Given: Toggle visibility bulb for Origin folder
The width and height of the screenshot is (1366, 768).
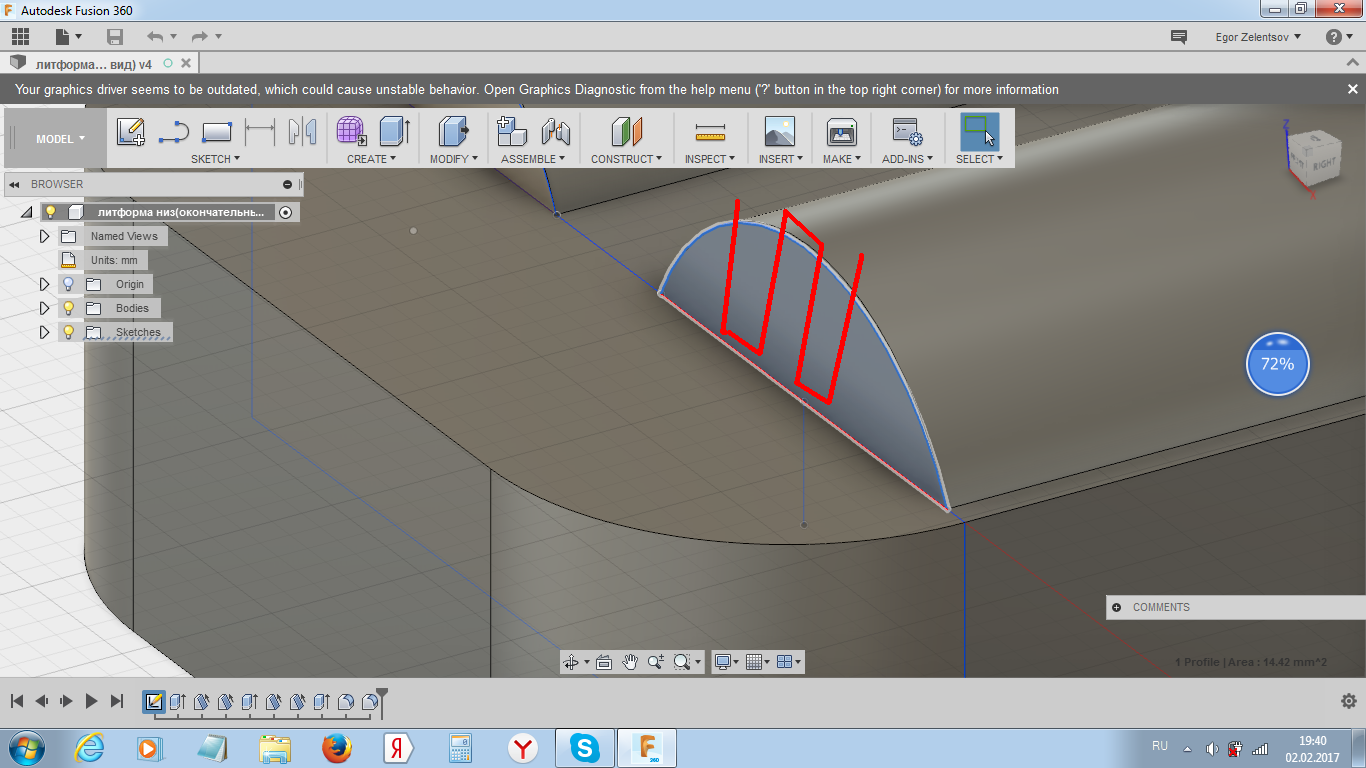Looking at the screenshot, I should 69,284.
